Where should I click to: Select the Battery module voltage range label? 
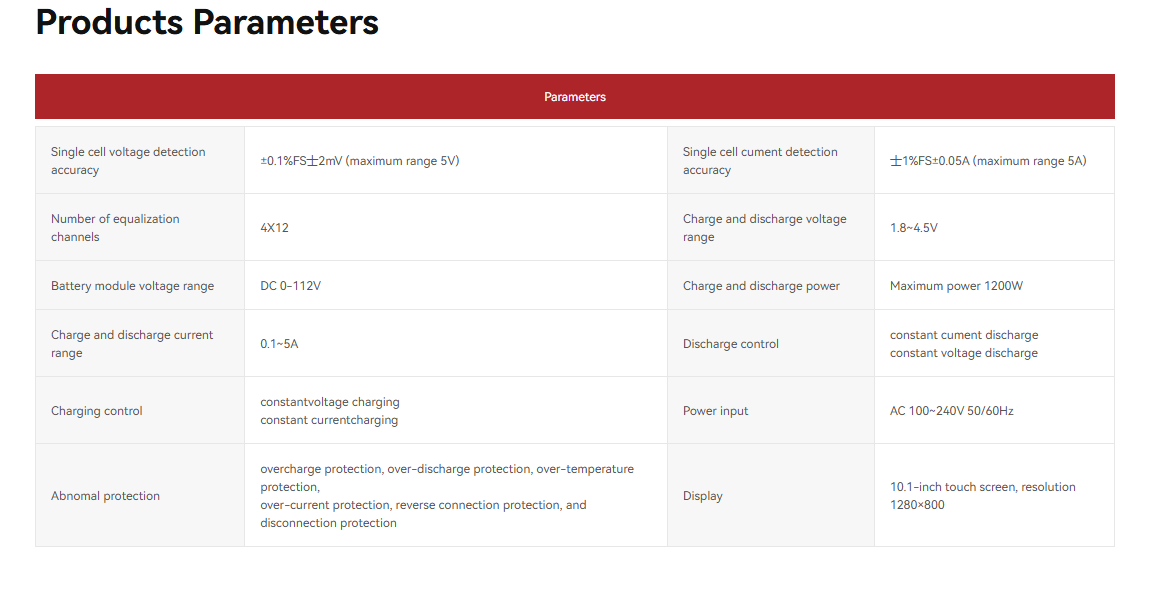tap(132, 286)
